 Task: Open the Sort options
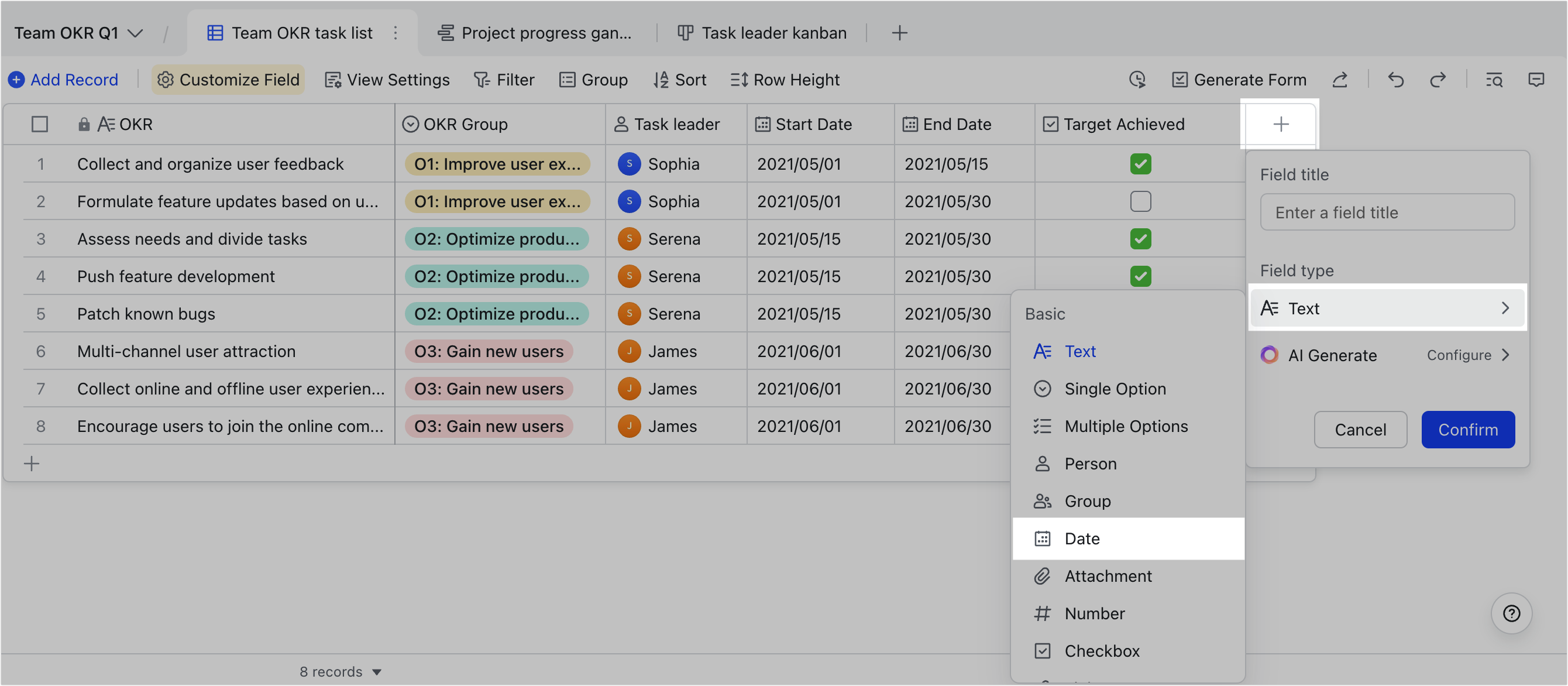[680, 79]
